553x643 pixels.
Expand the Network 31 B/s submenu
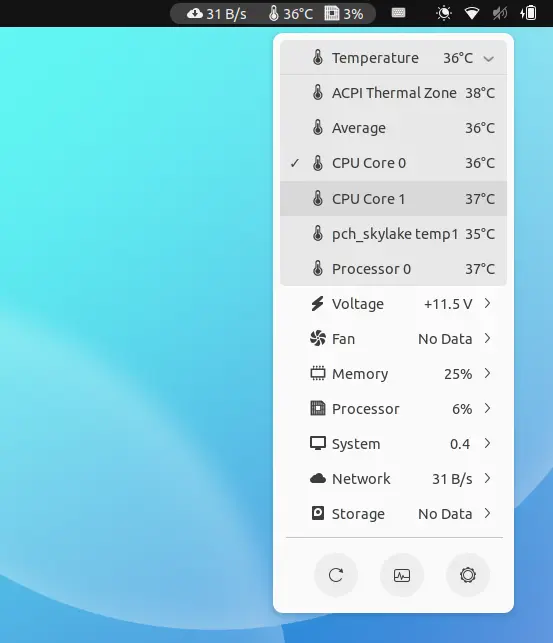pyautogui.click(x=394, y=479)
